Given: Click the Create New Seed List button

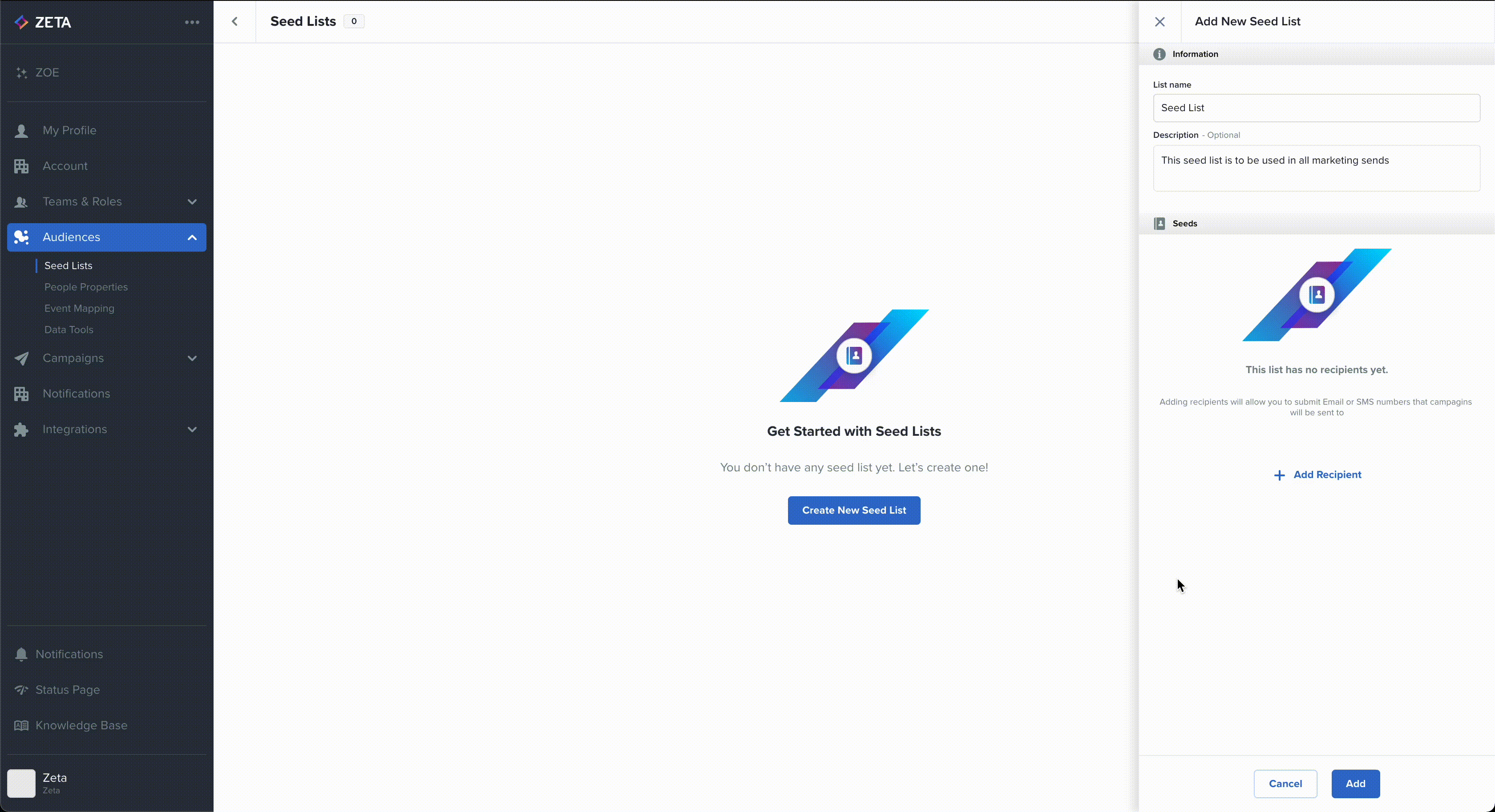Looking at the screenshot, I should tap(853, 510).
